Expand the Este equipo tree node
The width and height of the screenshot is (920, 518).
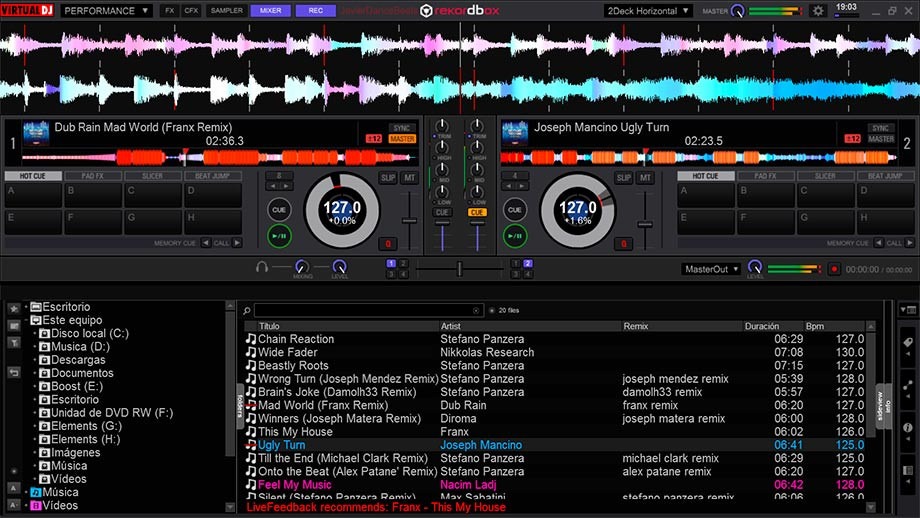click(26, 320)
